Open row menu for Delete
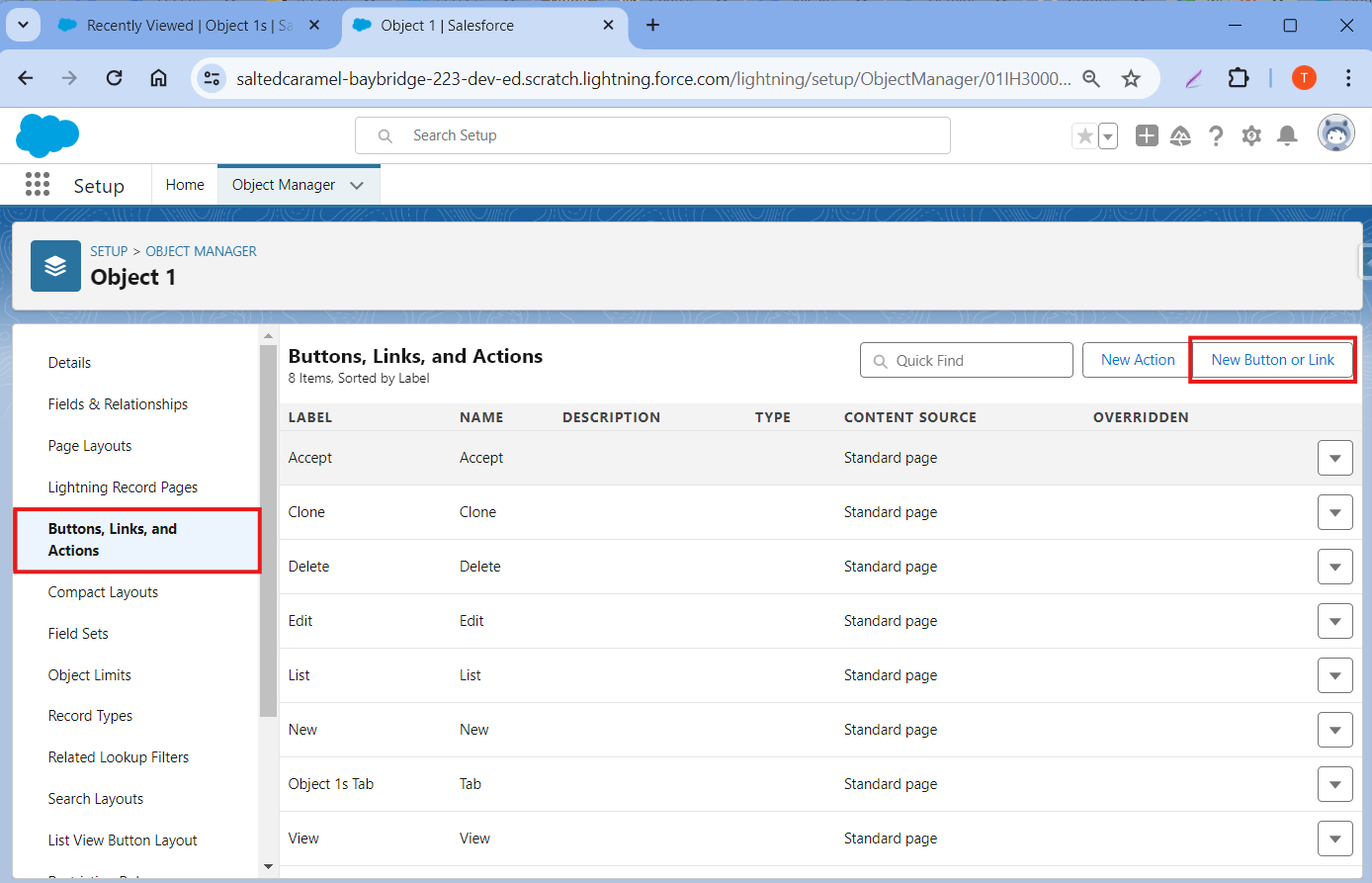The height and width of the screenshot is (883, 1372). pyautogui.click(x=1335, y=567)
